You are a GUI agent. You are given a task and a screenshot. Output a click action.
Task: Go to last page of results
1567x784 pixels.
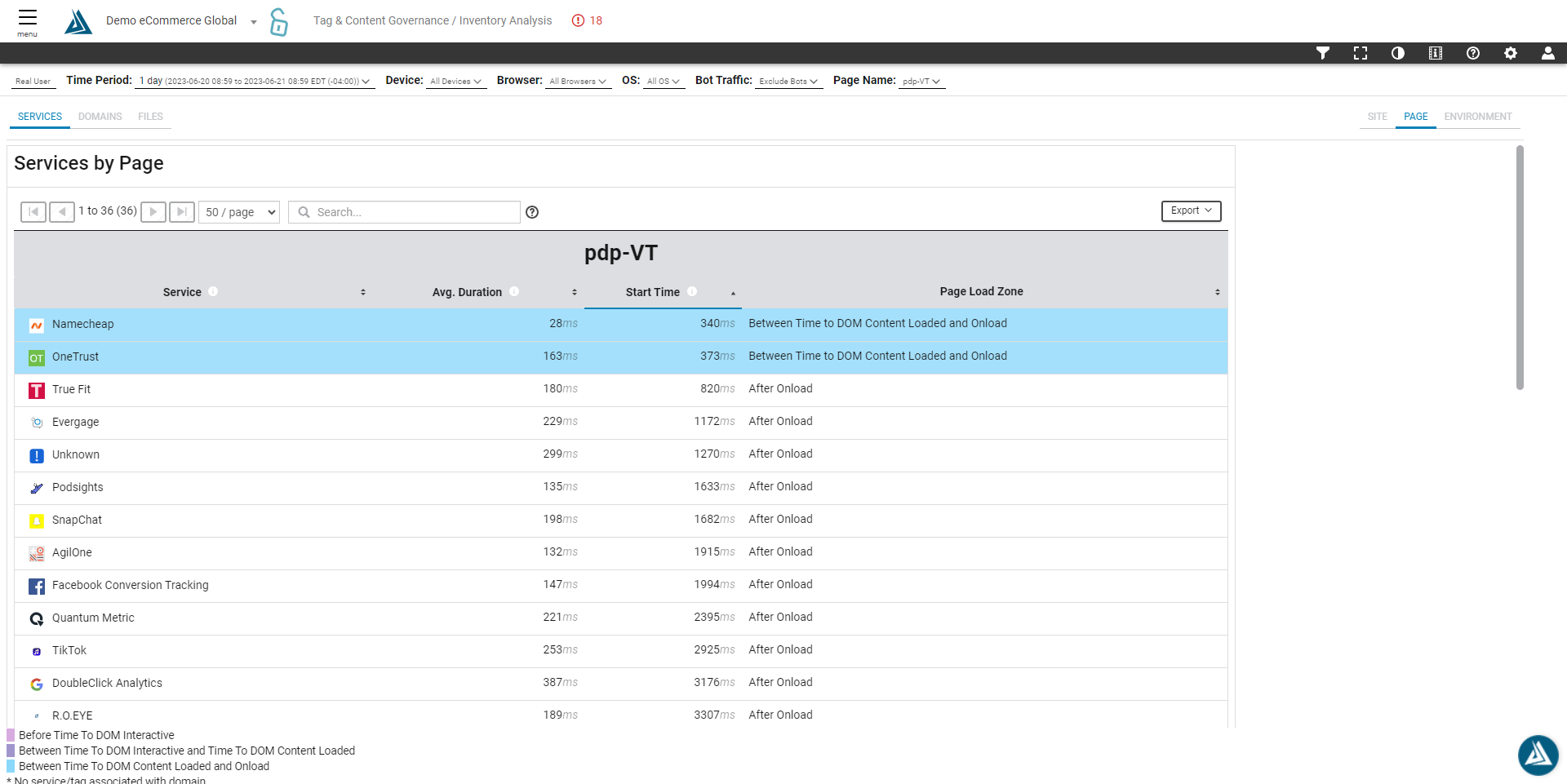[182, 212]
